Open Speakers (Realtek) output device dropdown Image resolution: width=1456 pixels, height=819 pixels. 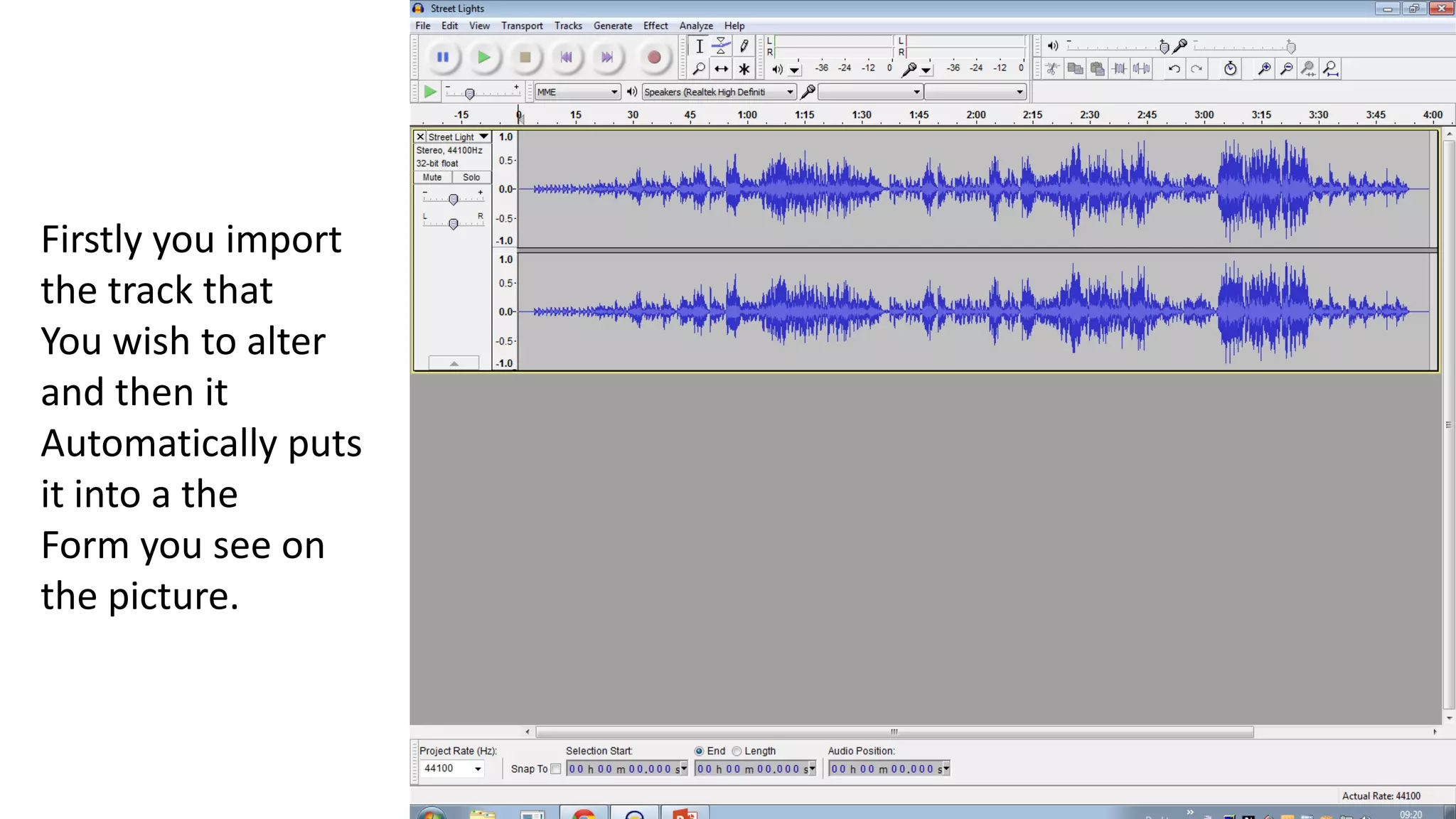(x=718, y=92)
